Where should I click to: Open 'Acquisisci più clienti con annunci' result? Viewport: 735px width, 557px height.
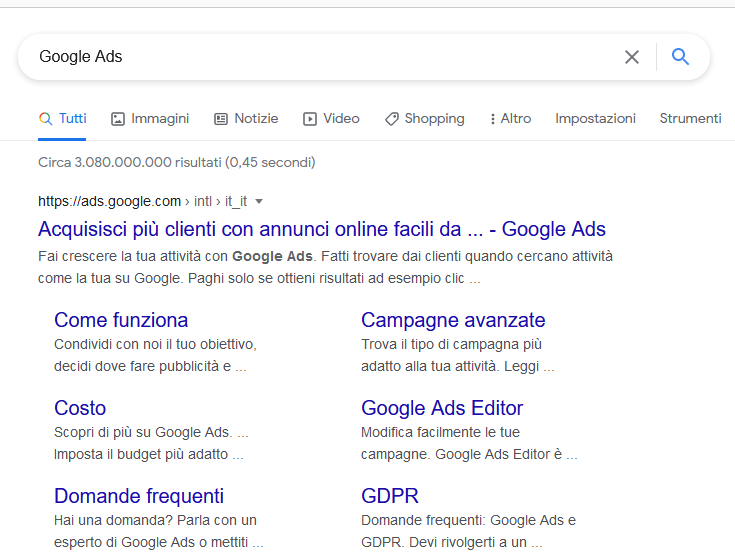[322, 229]
